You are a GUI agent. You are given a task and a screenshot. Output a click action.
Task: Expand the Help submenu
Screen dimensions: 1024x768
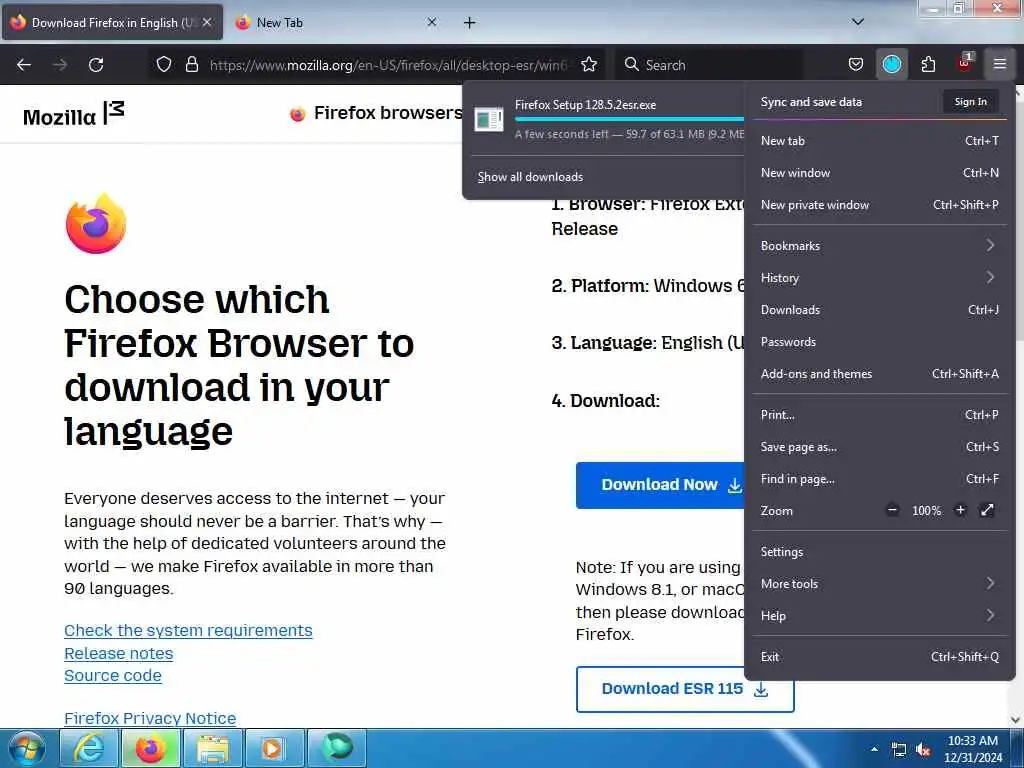pos(880,615)
